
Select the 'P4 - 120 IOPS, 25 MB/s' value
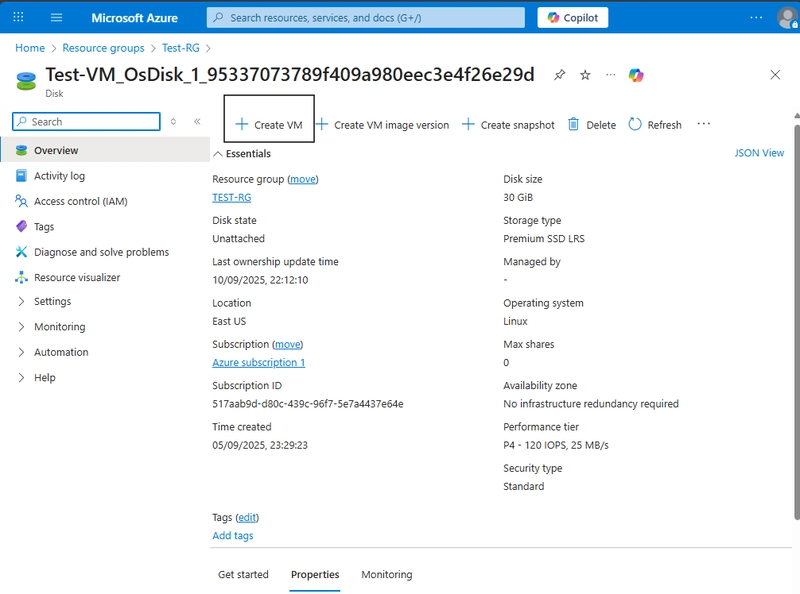[556, 445]
